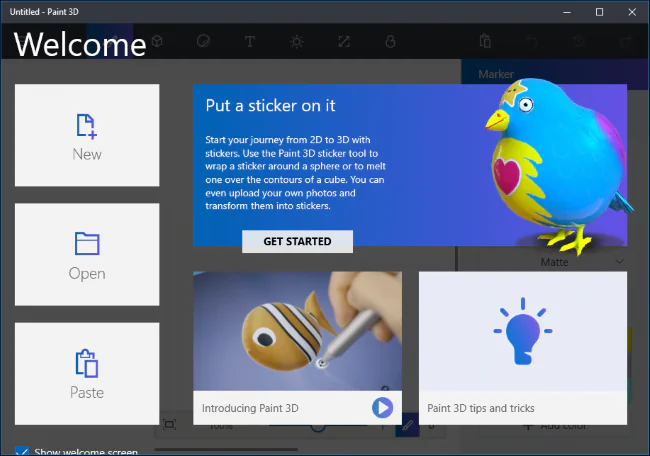Click the blue bird sticker illustration

558,165
